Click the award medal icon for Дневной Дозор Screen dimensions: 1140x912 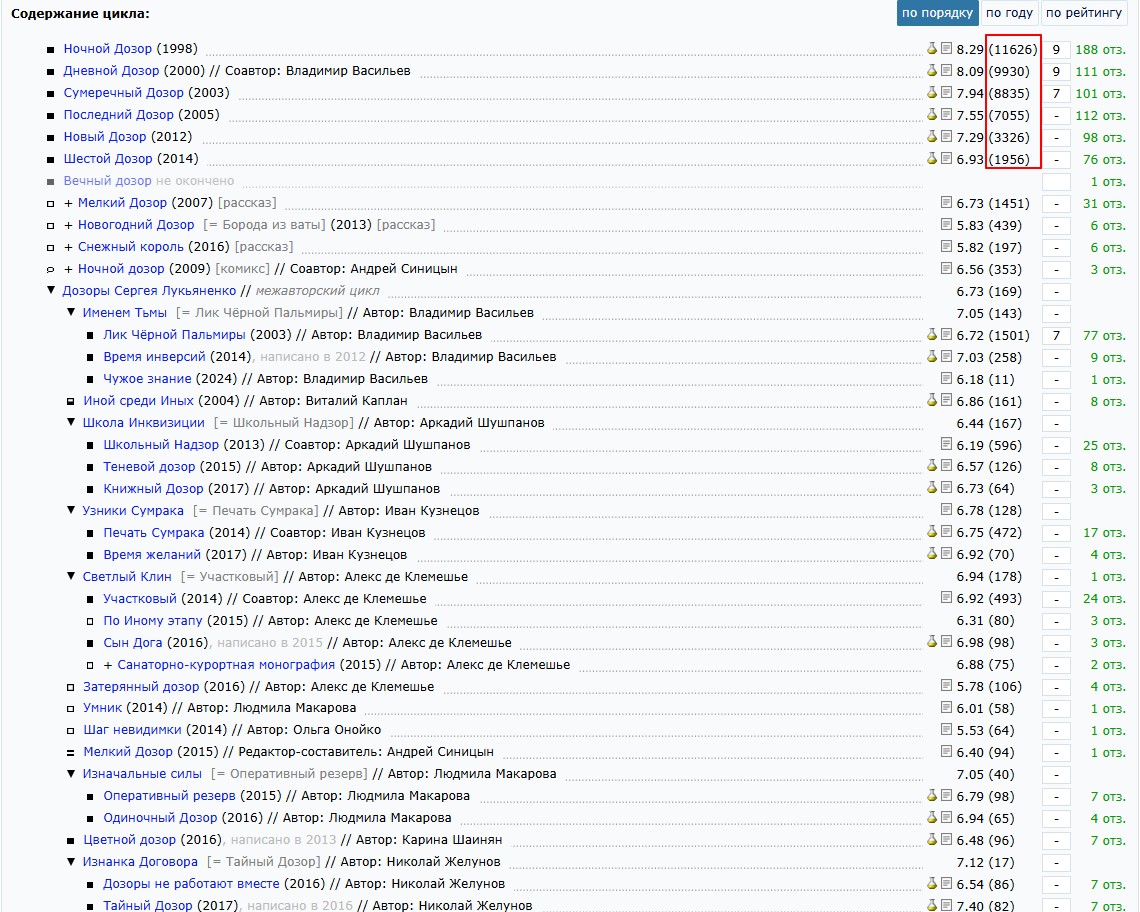click(x=932, y=70)
